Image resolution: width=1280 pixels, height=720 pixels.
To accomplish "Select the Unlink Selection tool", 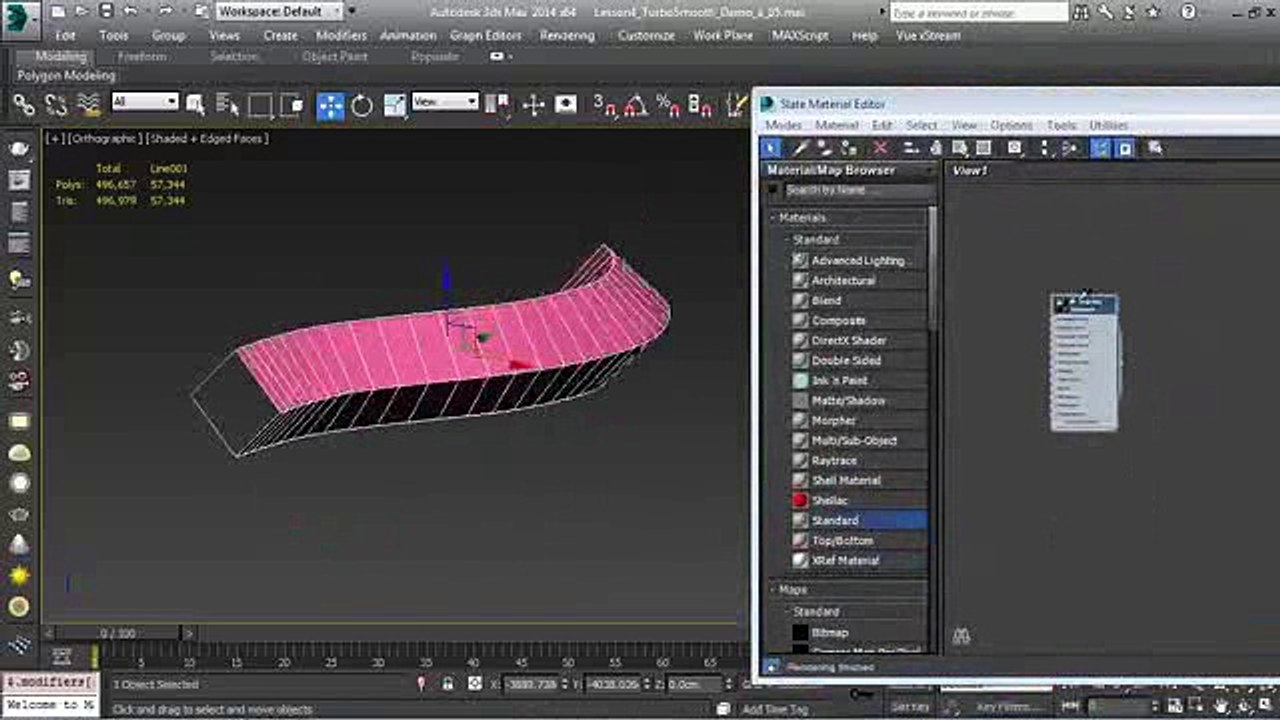I will click(56, 105).
